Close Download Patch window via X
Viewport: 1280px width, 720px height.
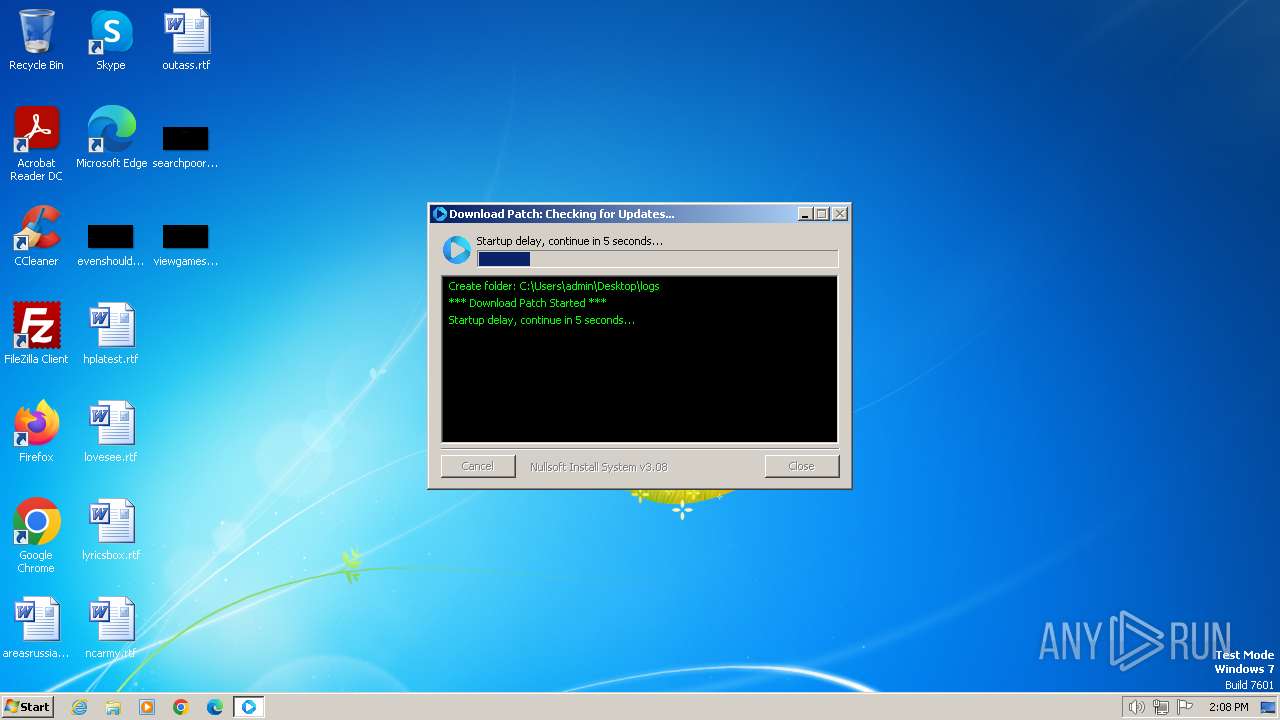(x=840, y=214)
